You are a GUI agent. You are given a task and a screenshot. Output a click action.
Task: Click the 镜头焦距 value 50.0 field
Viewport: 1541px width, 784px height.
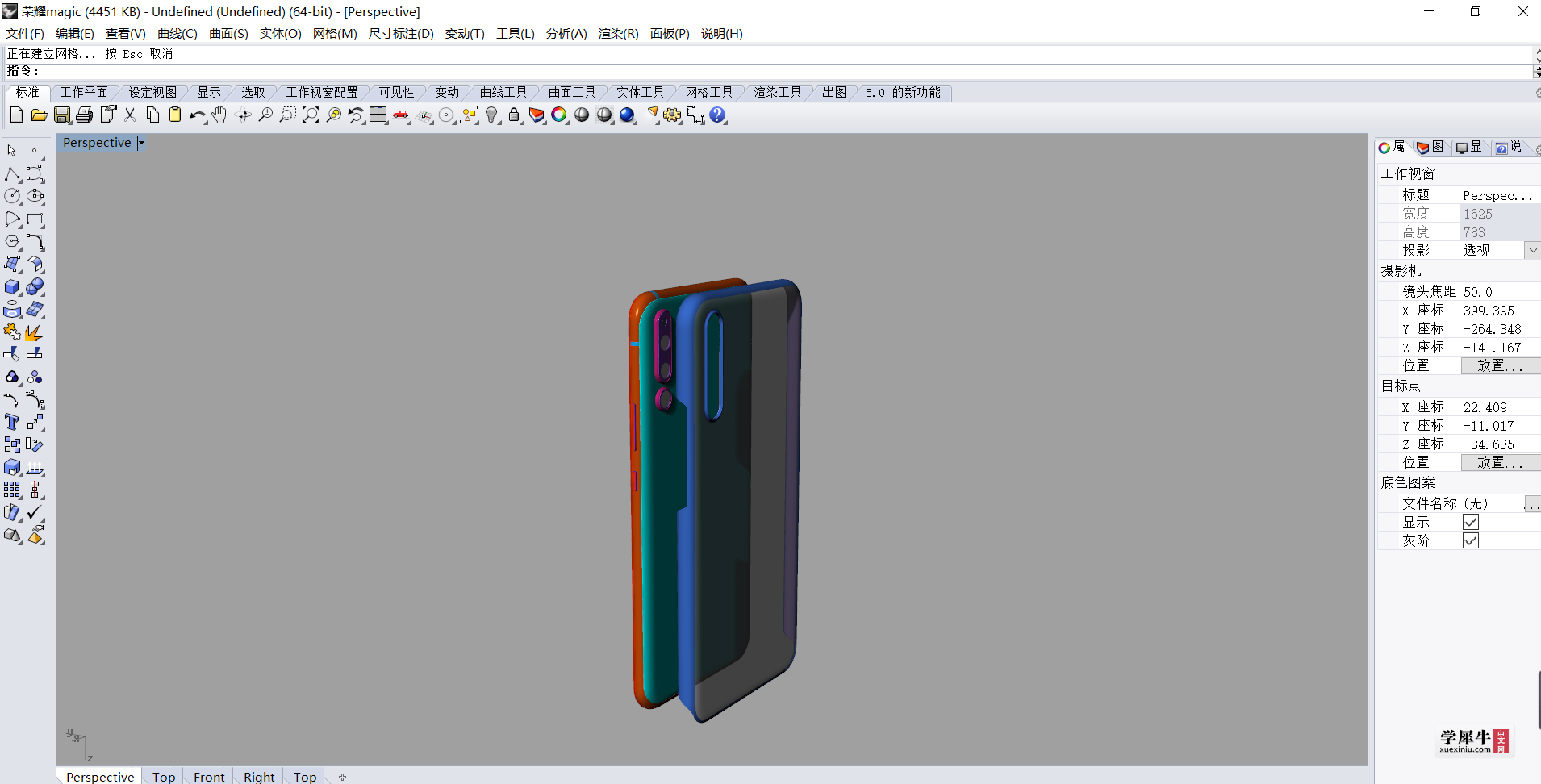[1501, 292]
